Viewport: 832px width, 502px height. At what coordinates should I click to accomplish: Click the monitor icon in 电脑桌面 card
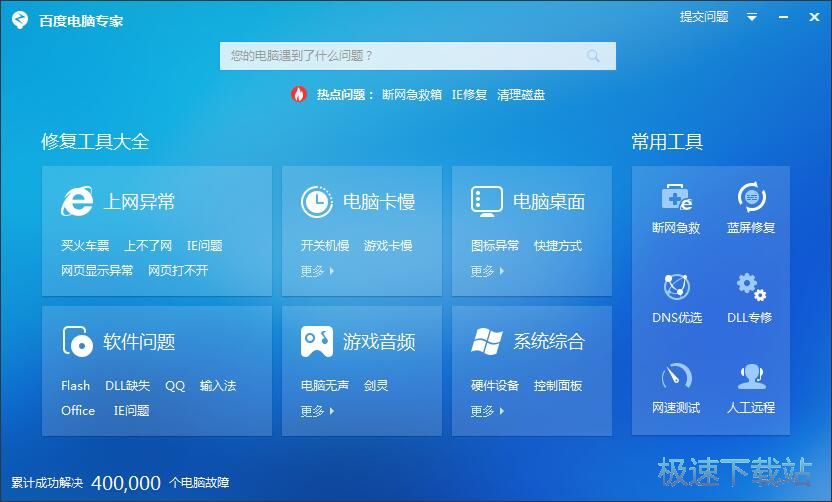[x=487, y=202]
